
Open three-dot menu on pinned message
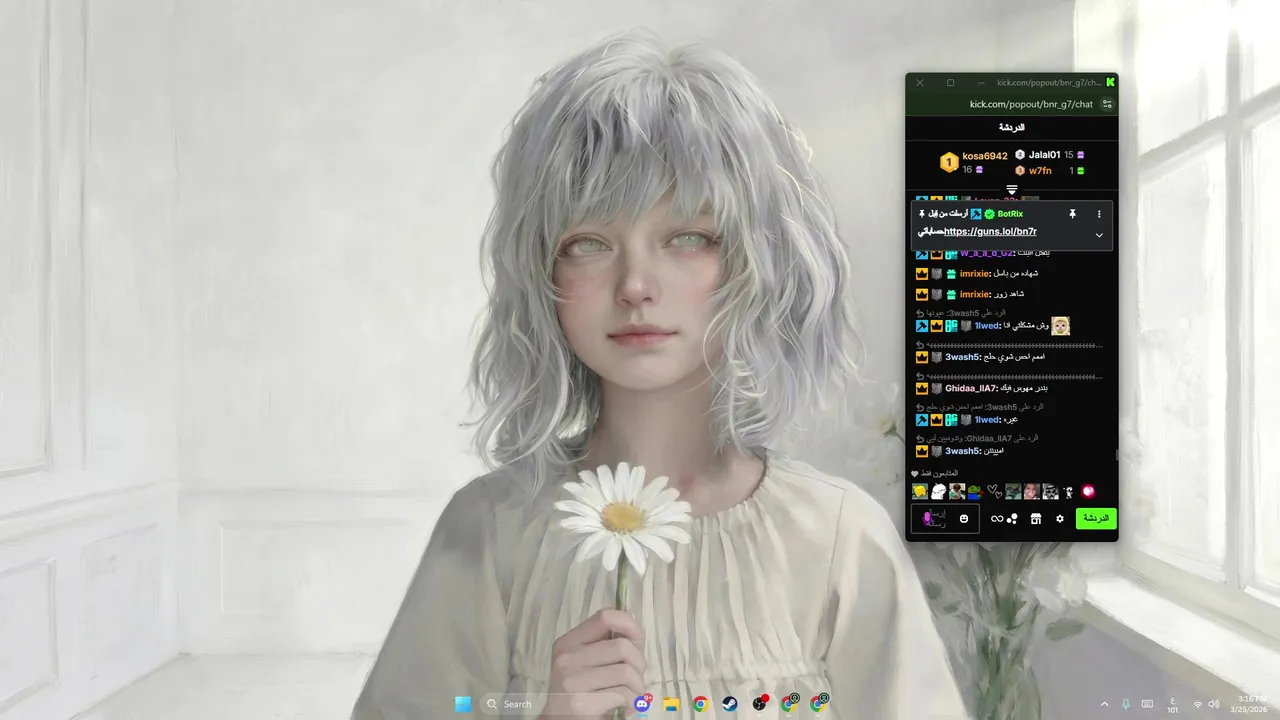tap(1099, 214)
